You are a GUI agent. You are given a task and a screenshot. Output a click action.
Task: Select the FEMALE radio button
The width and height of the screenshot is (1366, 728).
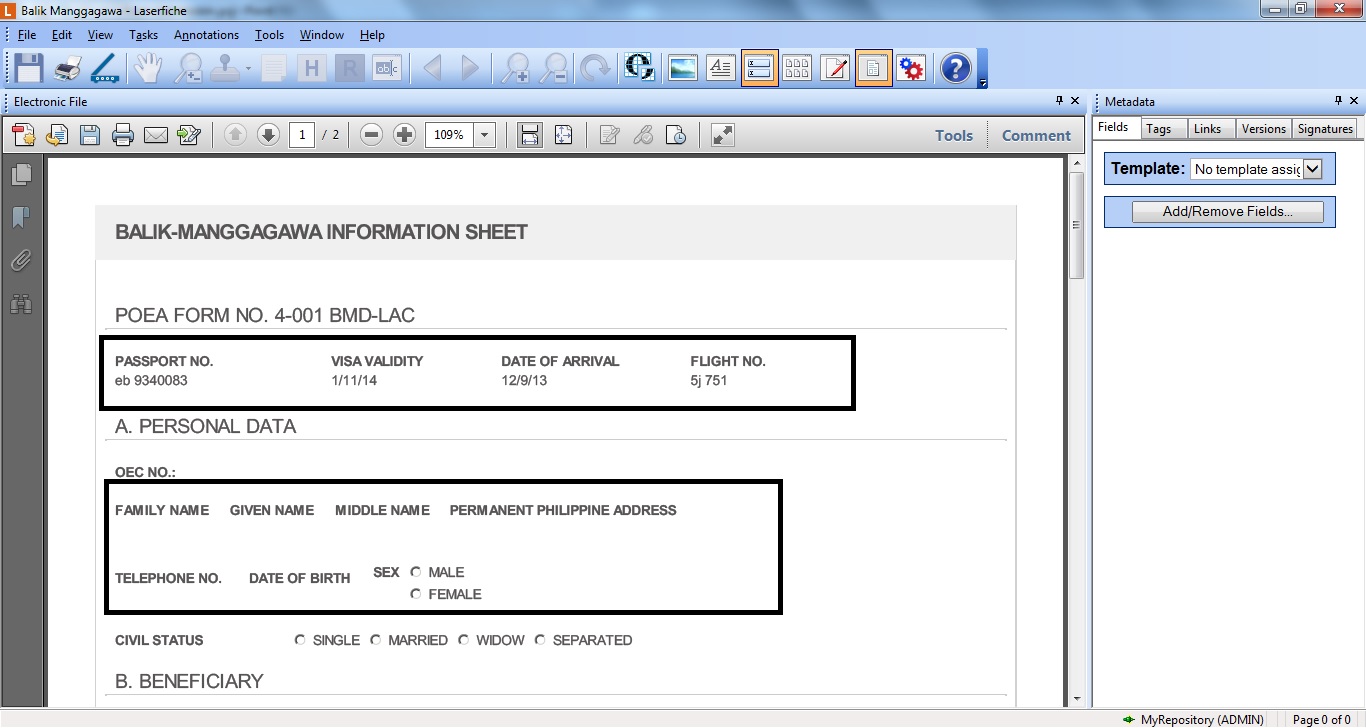click(416, 594)
